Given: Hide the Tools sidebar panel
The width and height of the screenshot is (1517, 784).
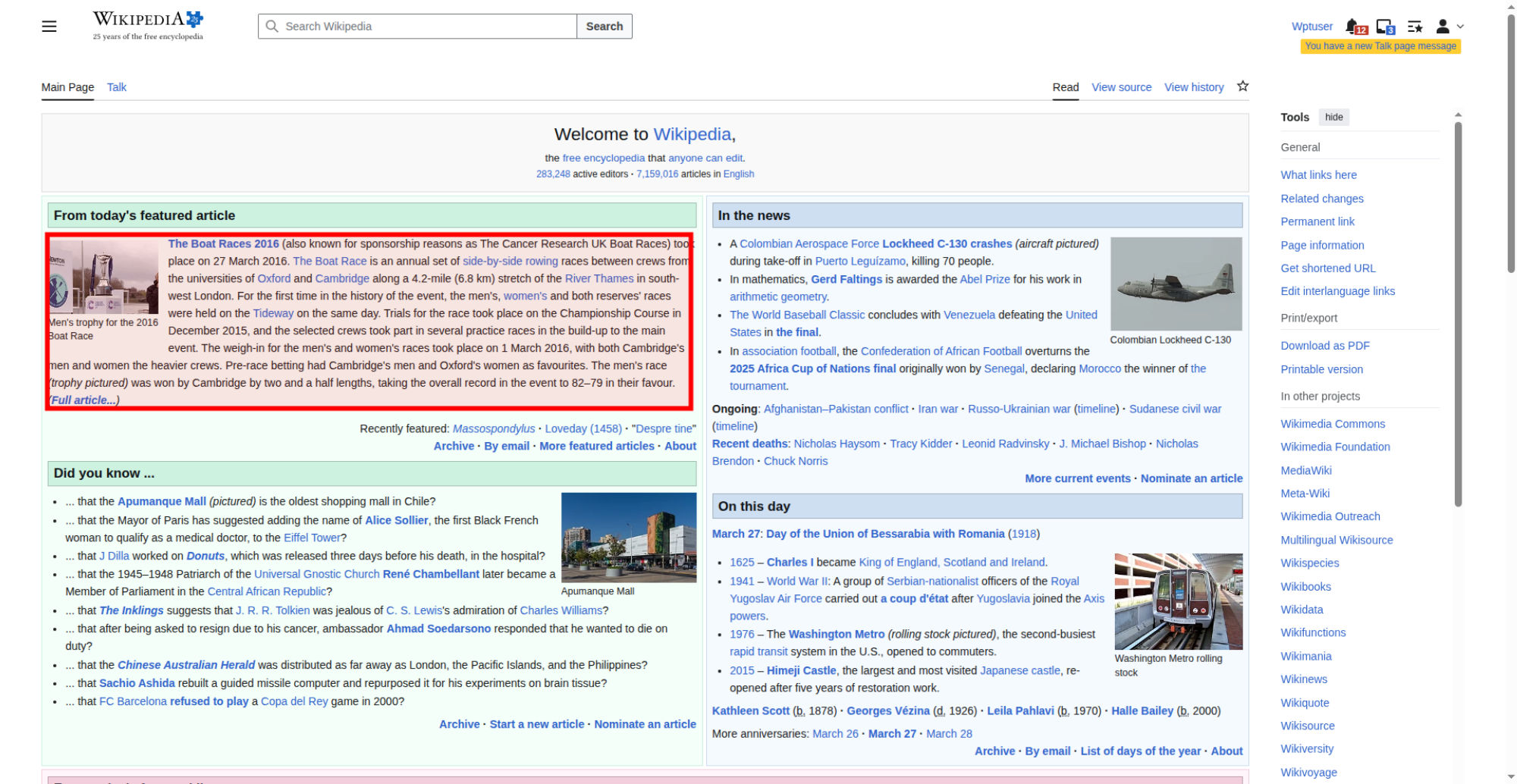Looking at the screenshot, I should click(x=1333, y=117).
